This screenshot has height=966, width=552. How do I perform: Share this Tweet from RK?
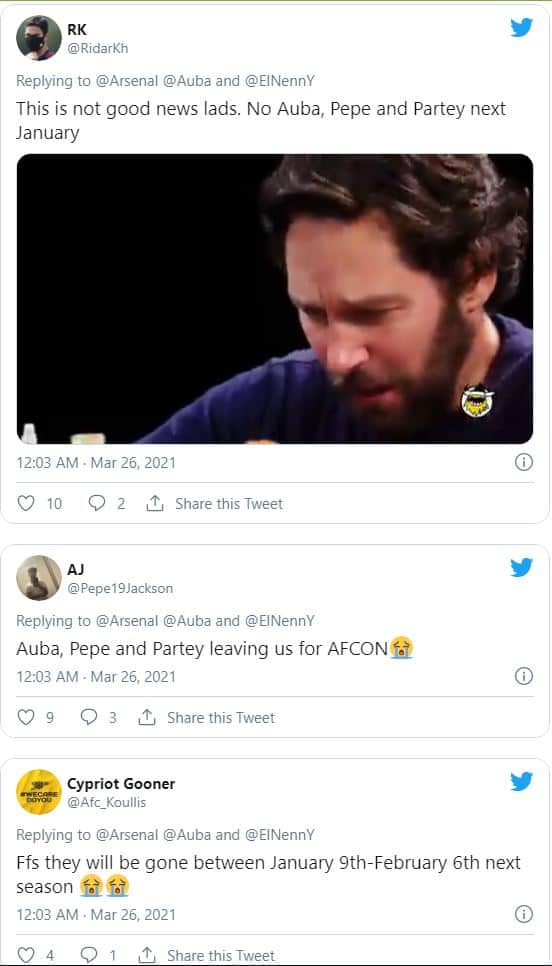(214, 503)
